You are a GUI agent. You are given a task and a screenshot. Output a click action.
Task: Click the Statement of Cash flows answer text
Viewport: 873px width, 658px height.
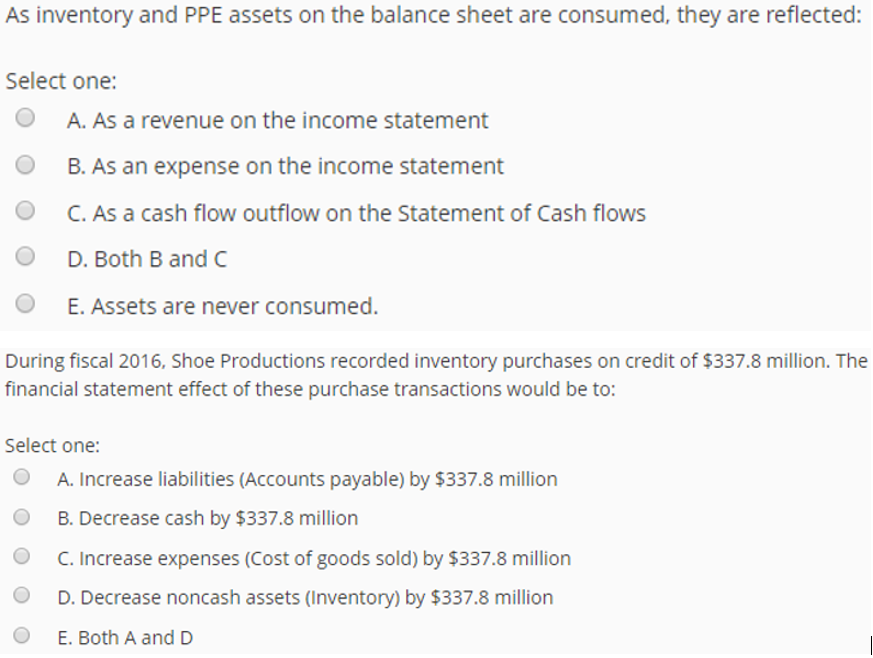coord(356,212)
